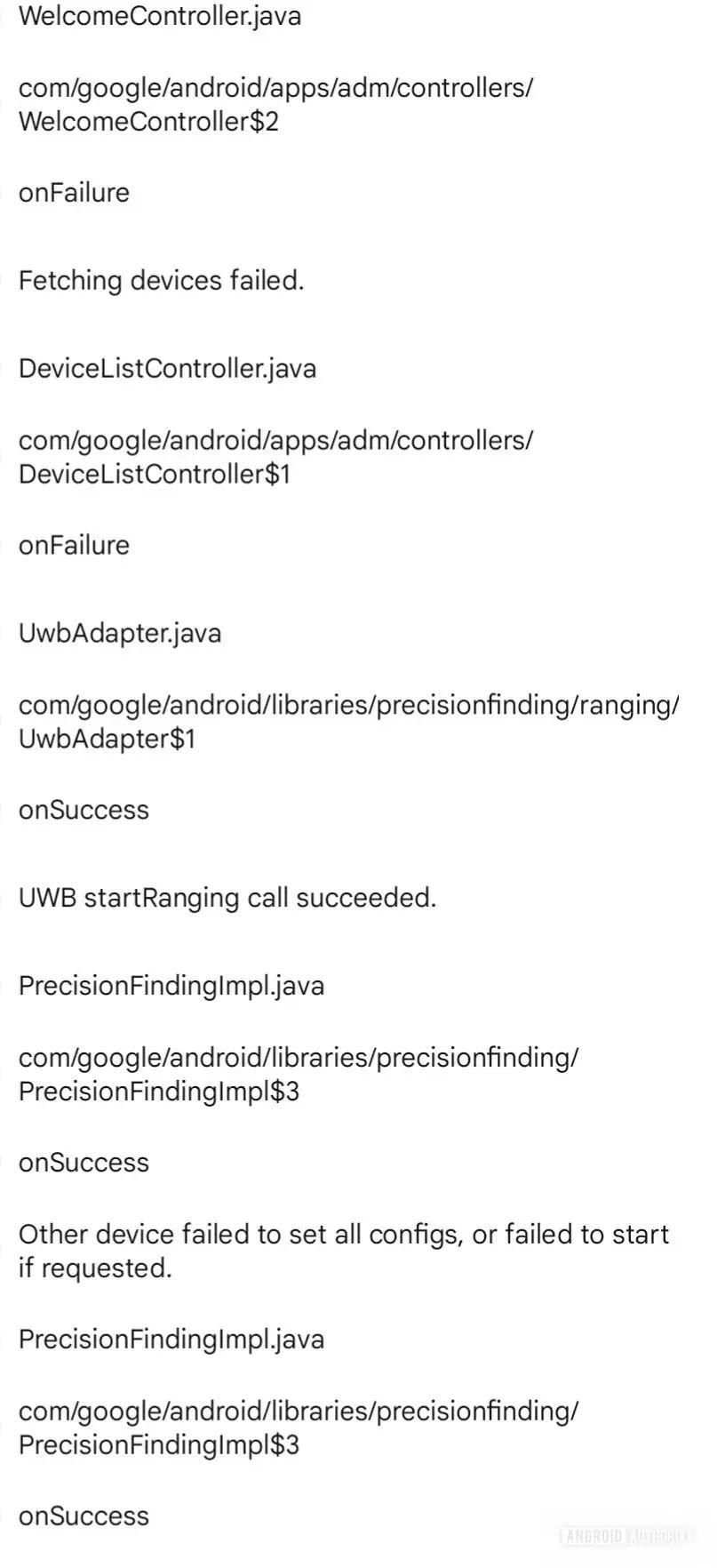Select the last PrecisionFindingImpl$3 class path
This screenshot has width=717, height=1568.
(x=299, y=1427)
